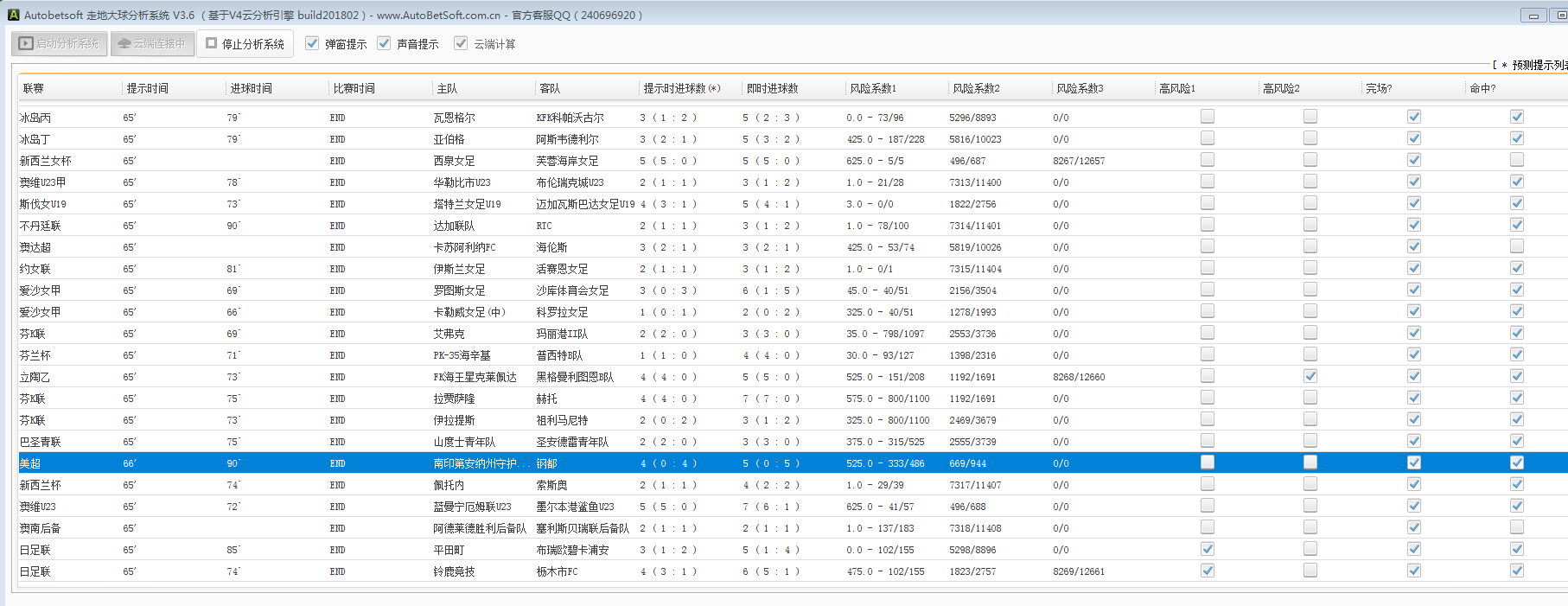Uncheck 高风险2 for the 立陶乙 row
1568x606 pixels.
(x=1310, y=376)
